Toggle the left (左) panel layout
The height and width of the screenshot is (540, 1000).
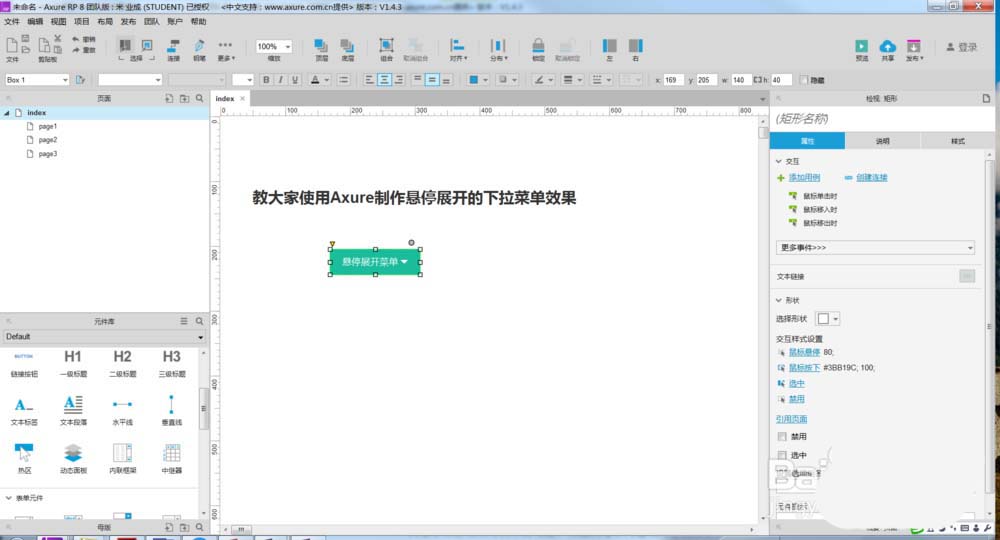(x=610, y=49)
